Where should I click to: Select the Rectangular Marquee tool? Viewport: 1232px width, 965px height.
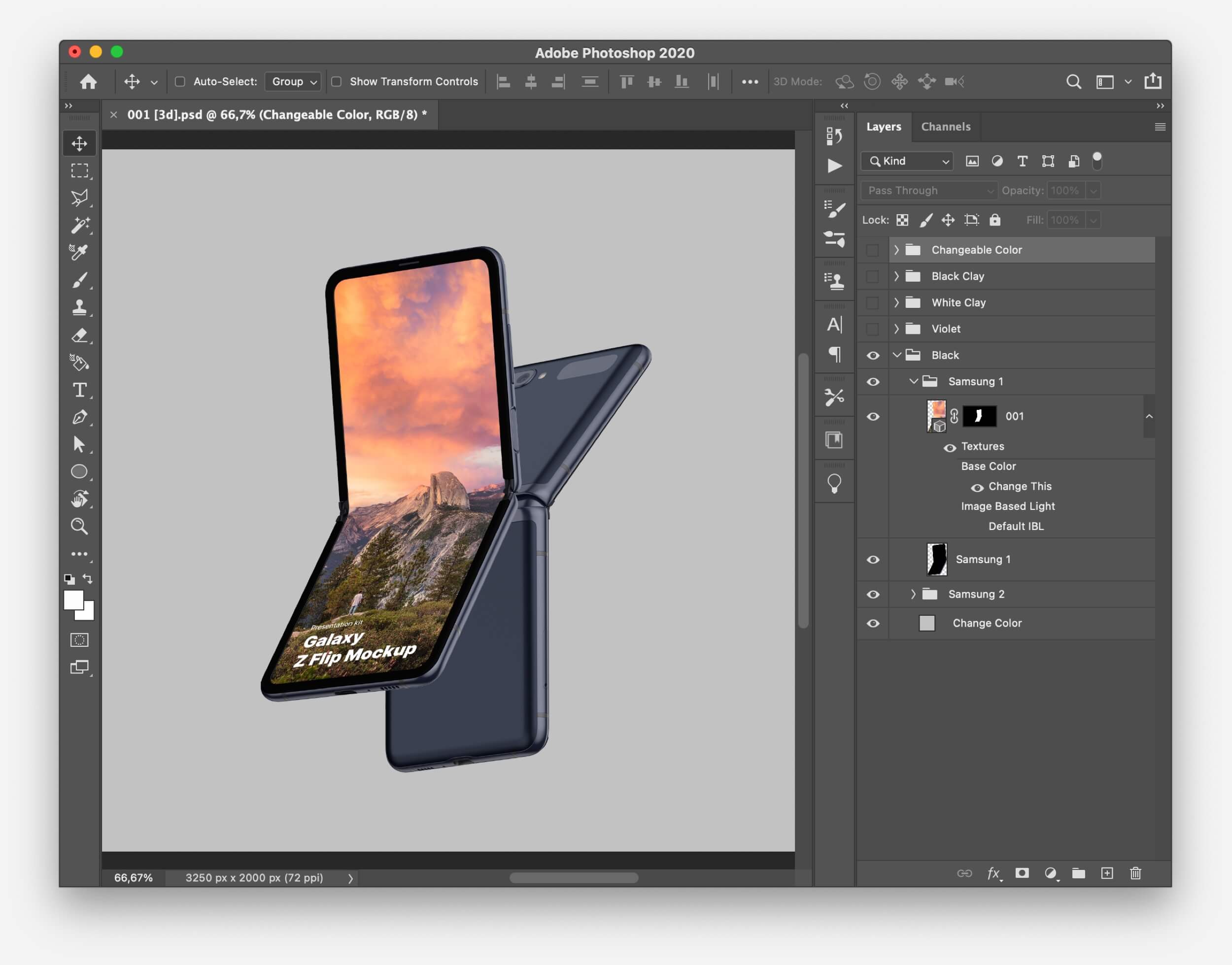[79, 170]
